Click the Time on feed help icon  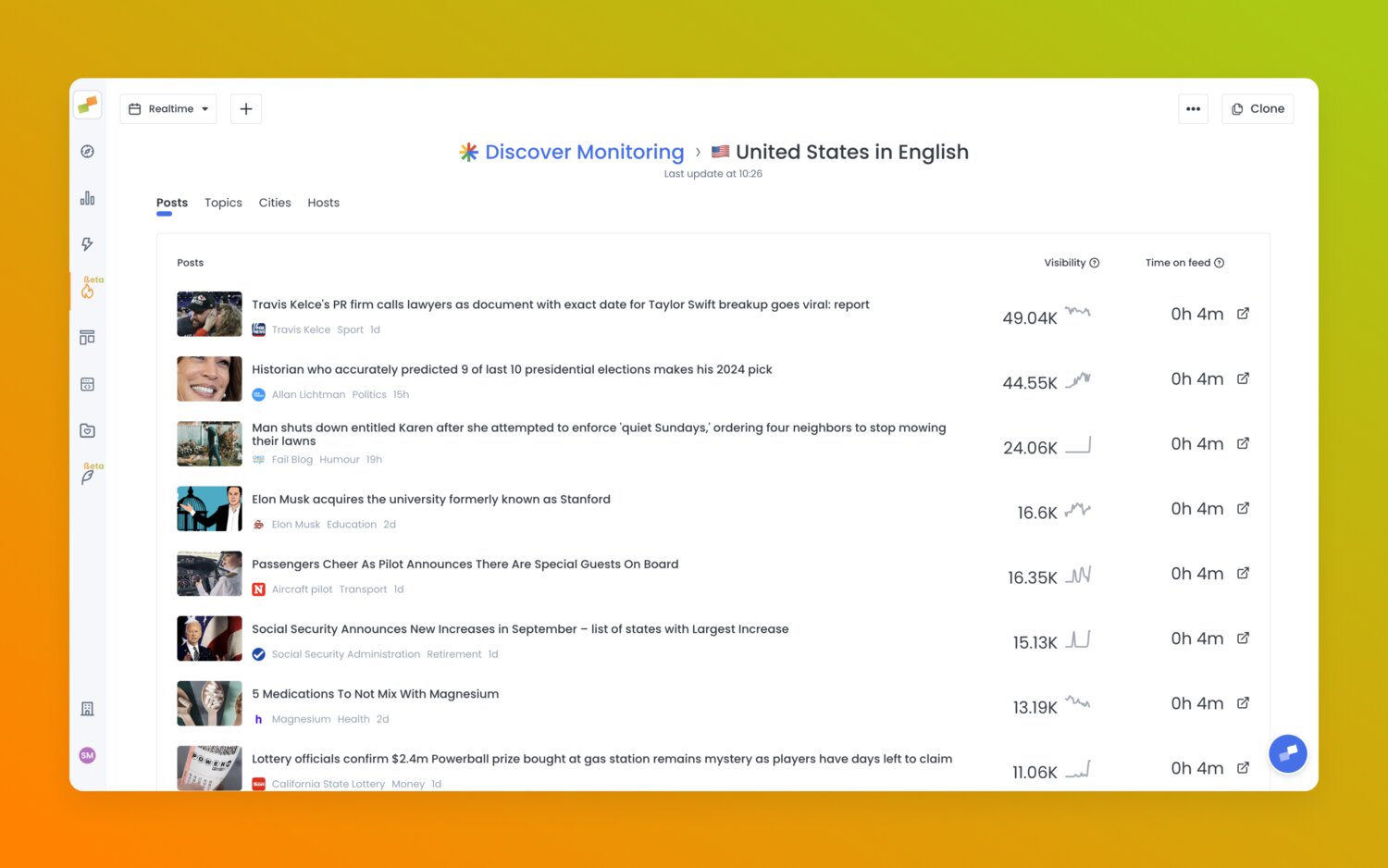pyautogui.click(x=1220, y=263)
